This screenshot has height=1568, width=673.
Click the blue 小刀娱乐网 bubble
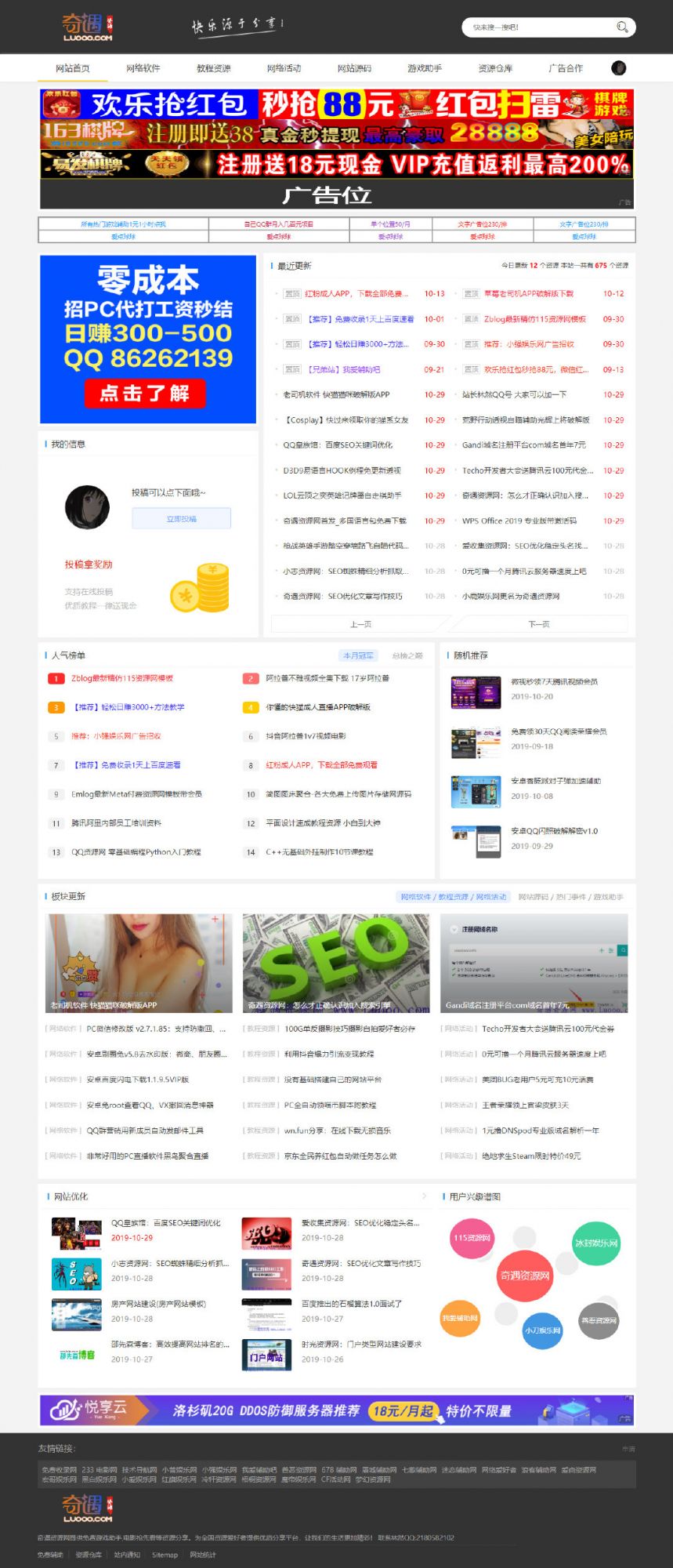point(543,1330)
